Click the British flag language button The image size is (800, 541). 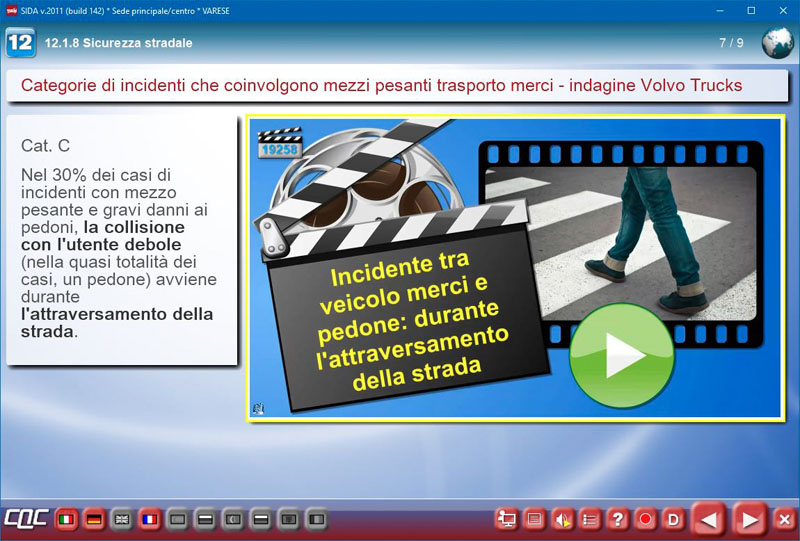pos(122,520)
